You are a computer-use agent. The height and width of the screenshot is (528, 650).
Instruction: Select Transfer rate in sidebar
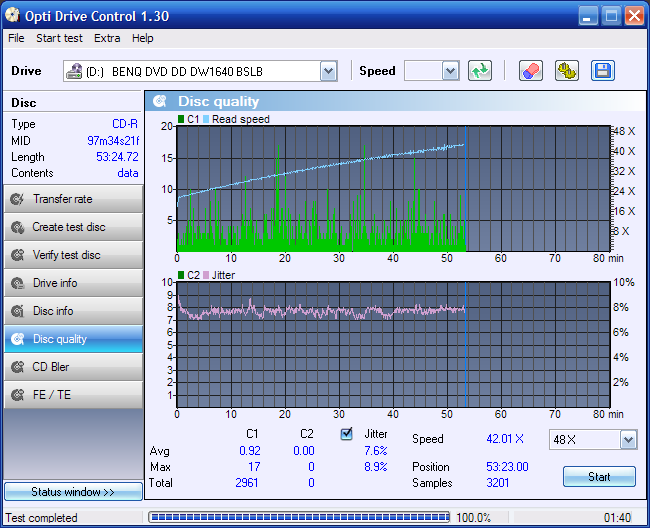73,199
